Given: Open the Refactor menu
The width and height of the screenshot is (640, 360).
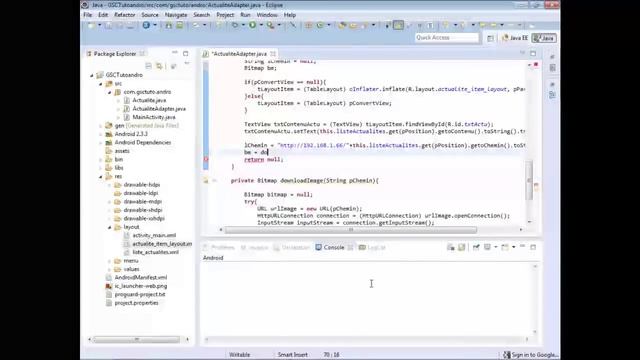Looking at the screenshot, I should coord(124,15).
